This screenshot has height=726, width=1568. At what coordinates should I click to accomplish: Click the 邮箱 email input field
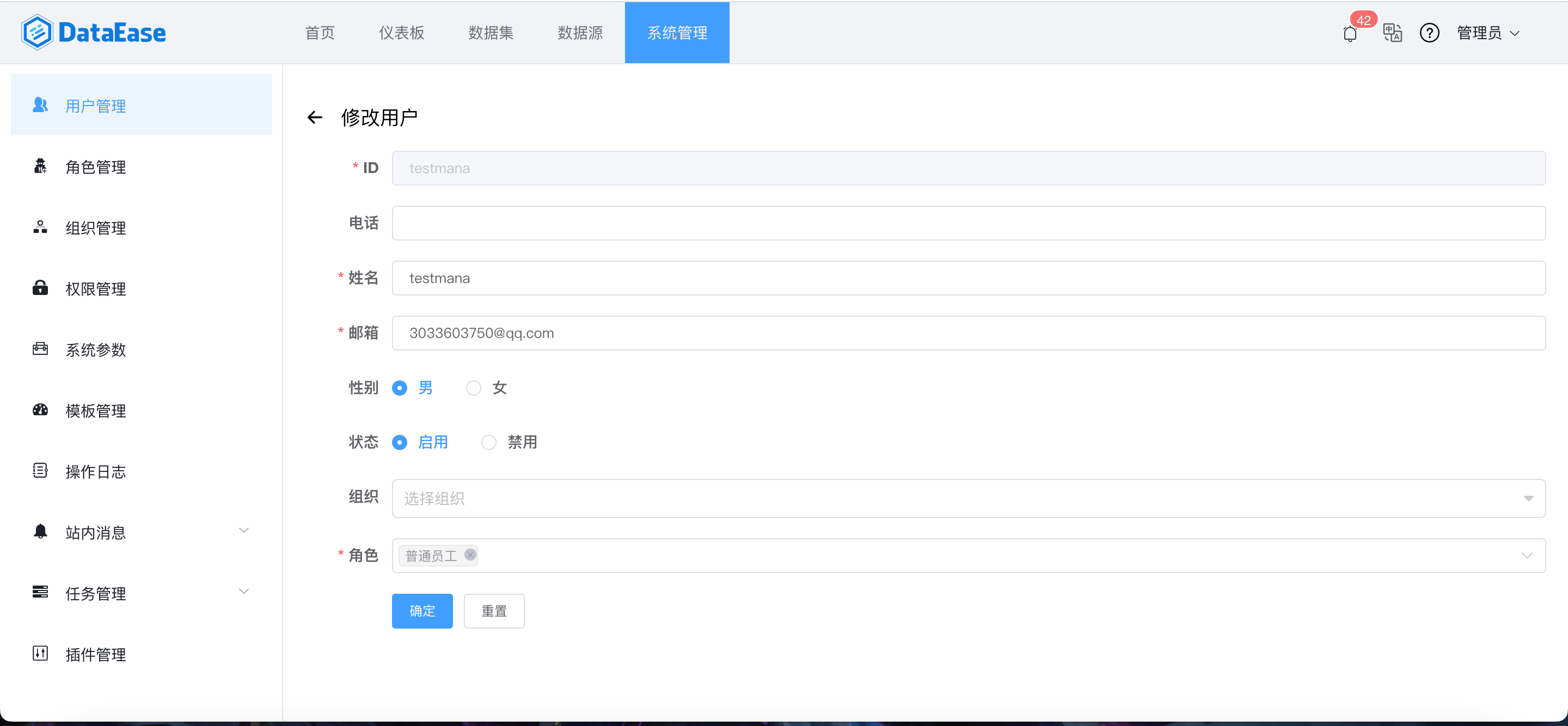[969, 333]
